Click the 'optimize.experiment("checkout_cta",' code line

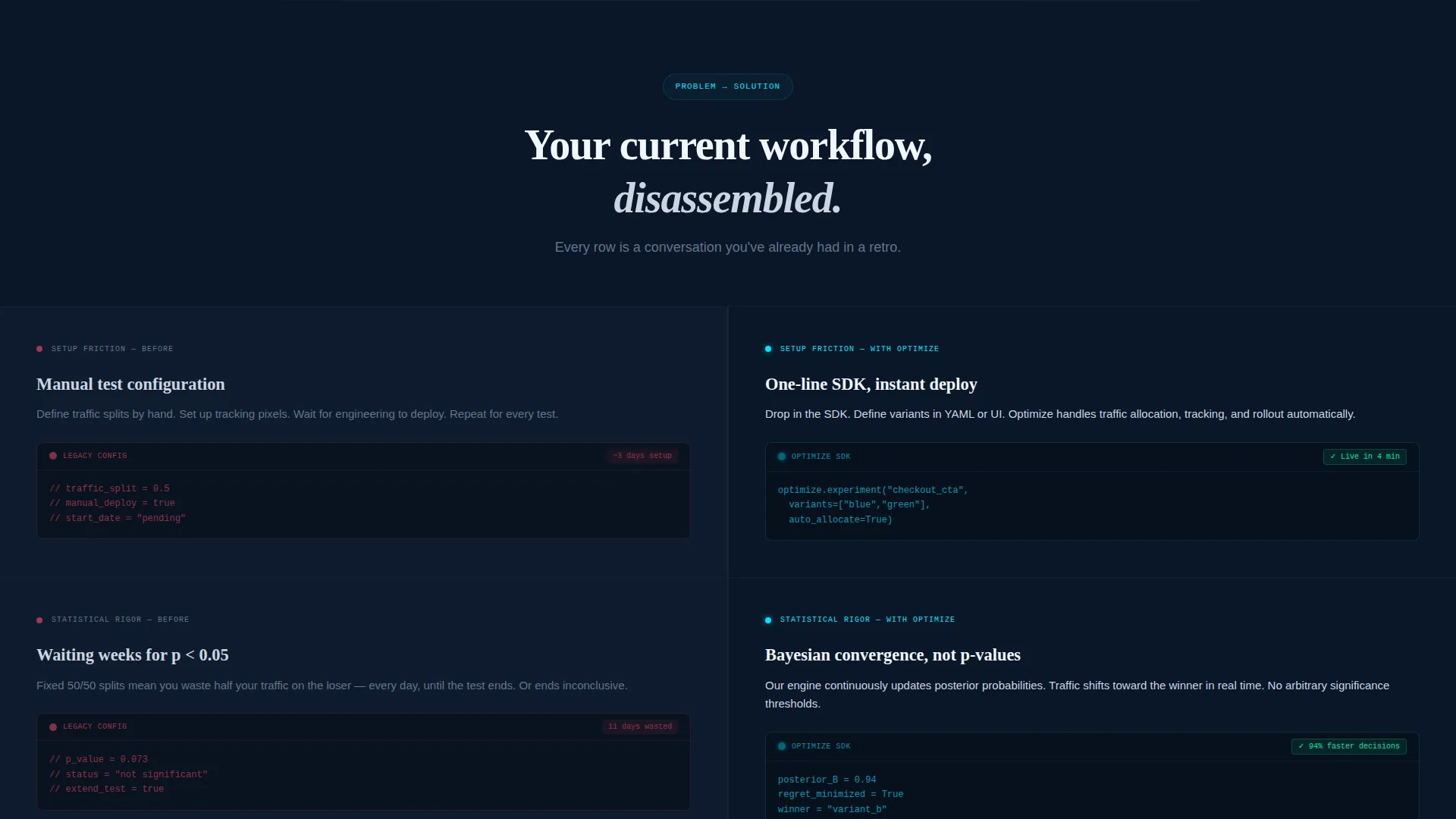point(873,491)
